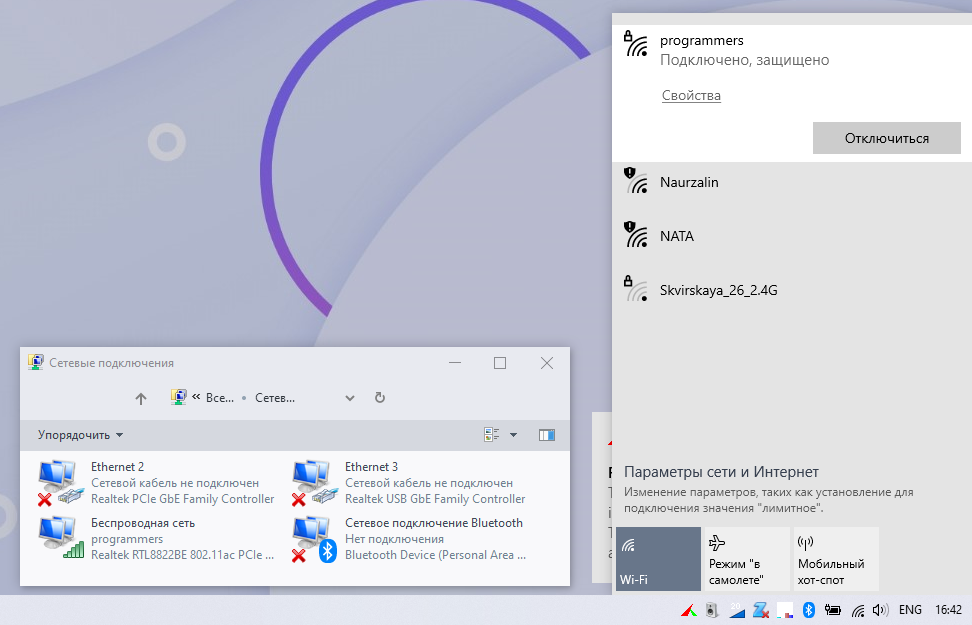Open the Упорядочить dropdown menu
The image size is (972, 625).
(80, 435)
